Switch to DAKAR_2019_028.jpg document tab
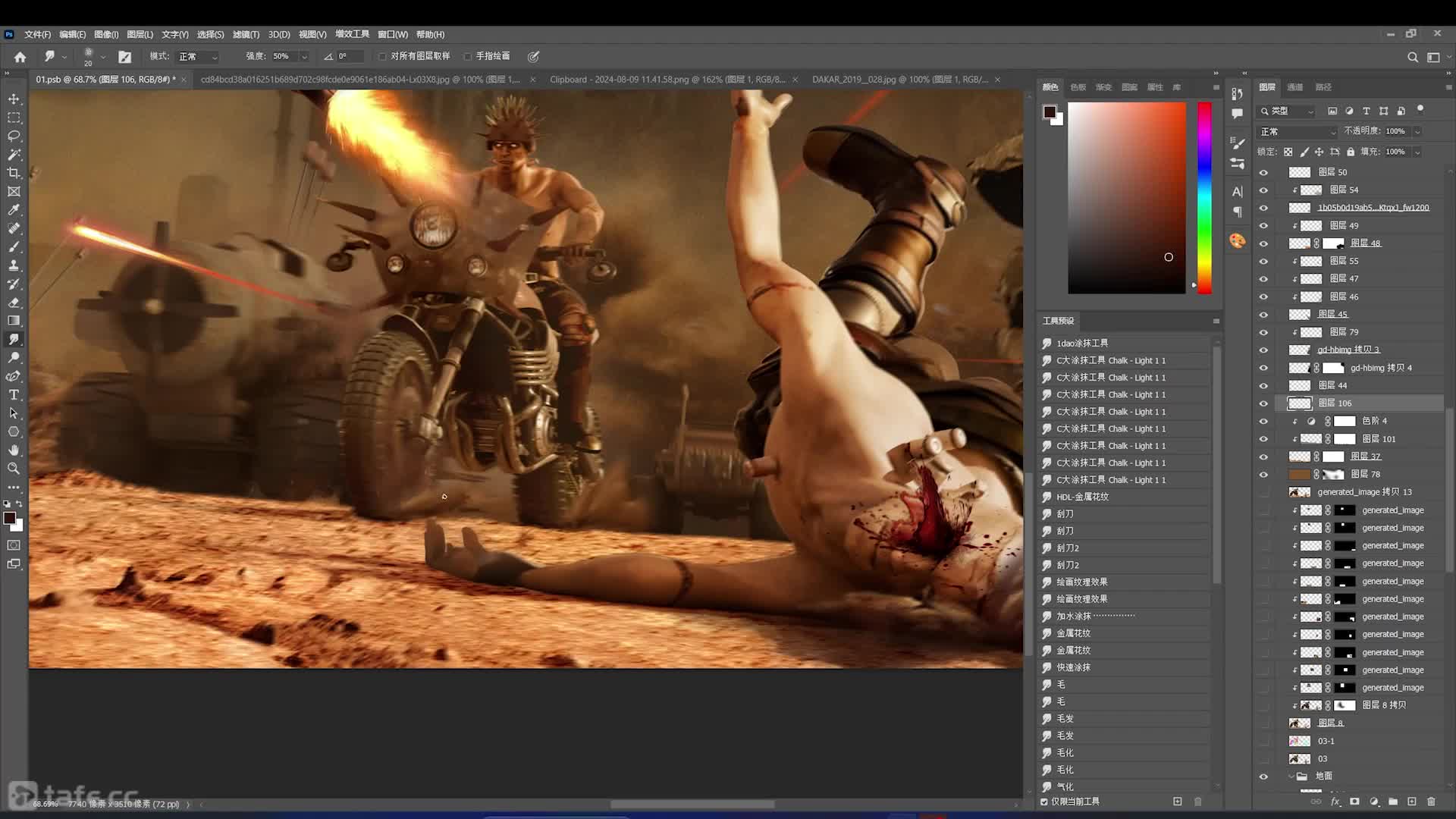The image size is (1456, 819). click(x=899, y=80)
